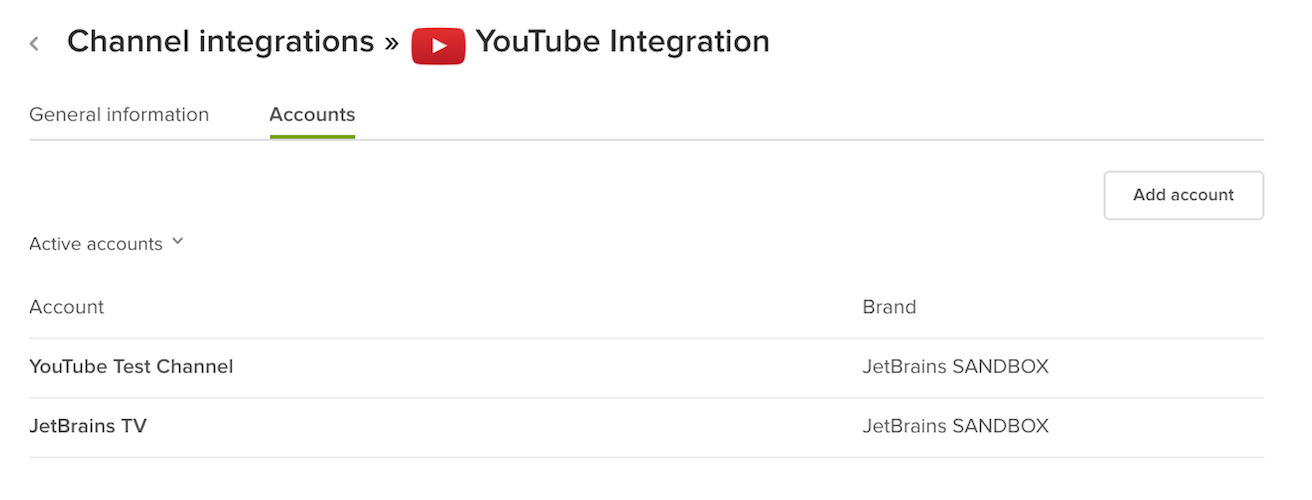Click the » breadcrumb separator
This screenshot has width=1312, height=500.
pyautogui.click(x=392, y=42)
